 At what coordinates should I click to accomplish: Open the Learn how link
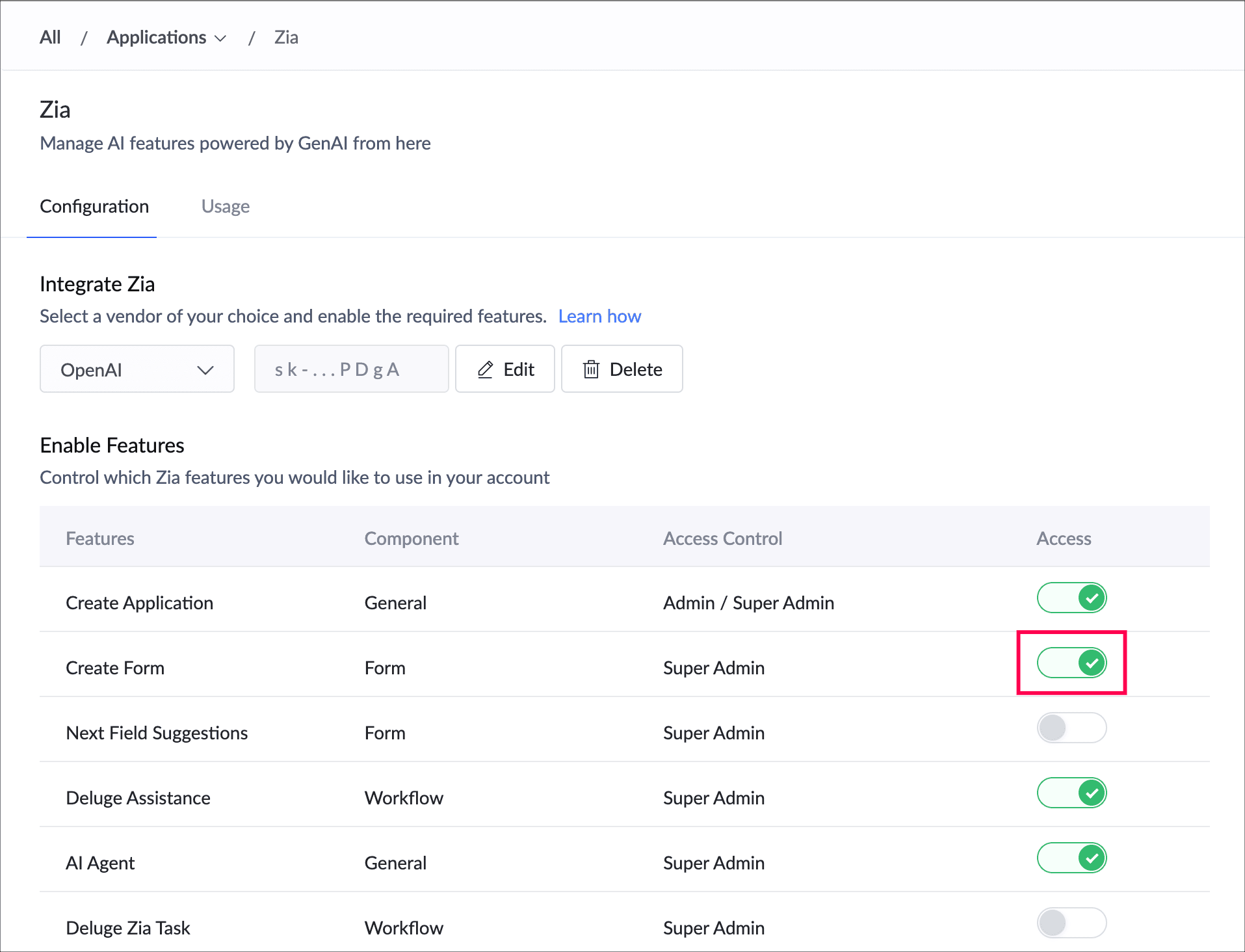pos(599,316)
